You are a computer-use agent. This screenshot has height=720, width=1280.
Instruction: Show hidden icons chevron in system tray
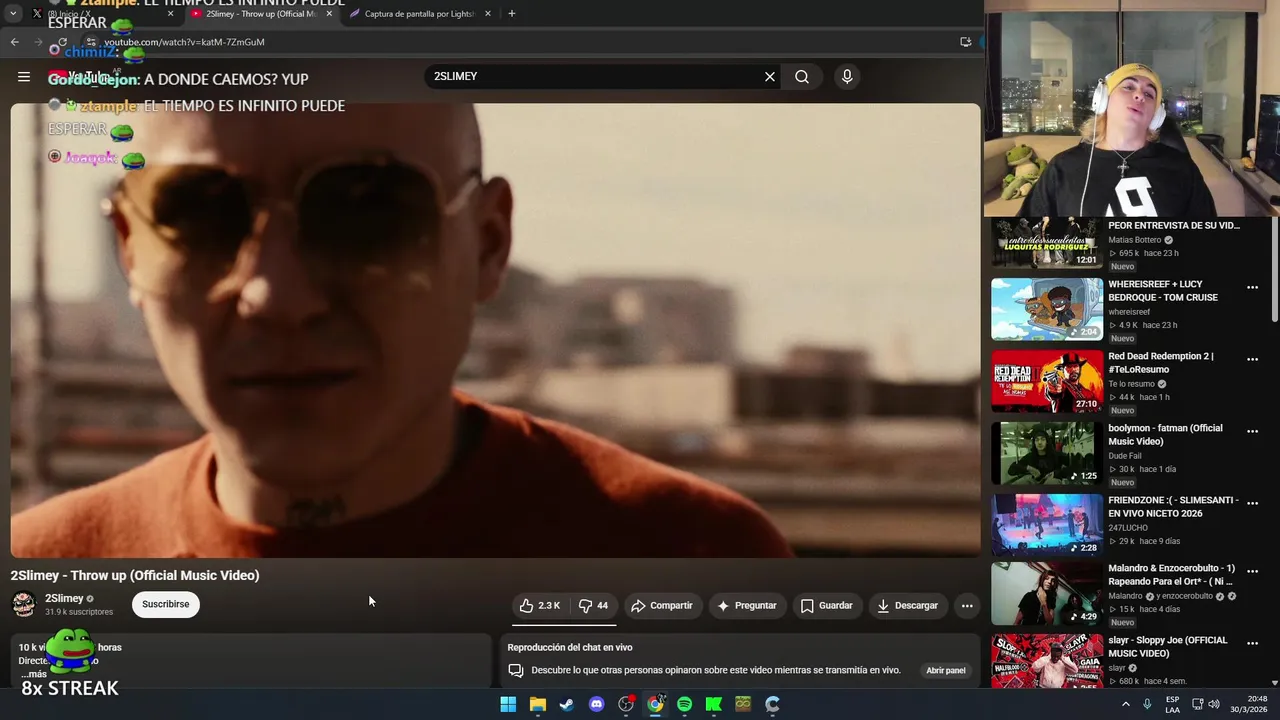click(x=1126, y=704)
